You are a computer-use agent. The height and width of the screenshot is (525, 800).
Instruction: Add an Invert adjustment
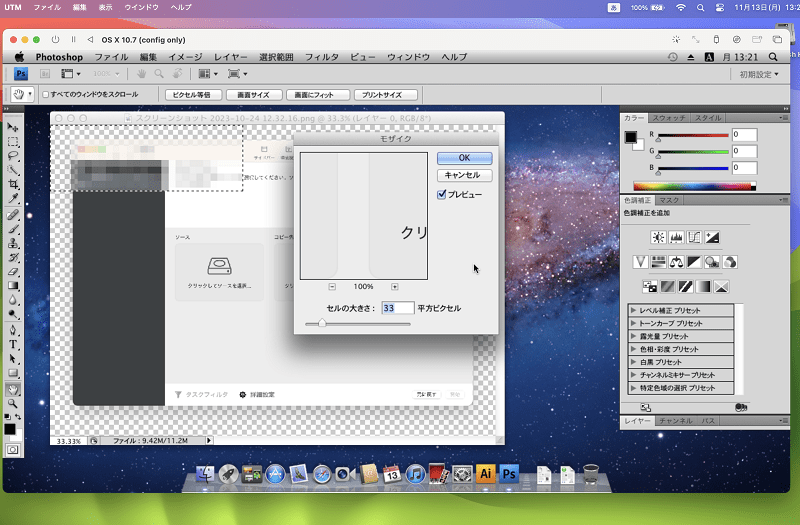(x=649, y=287)
